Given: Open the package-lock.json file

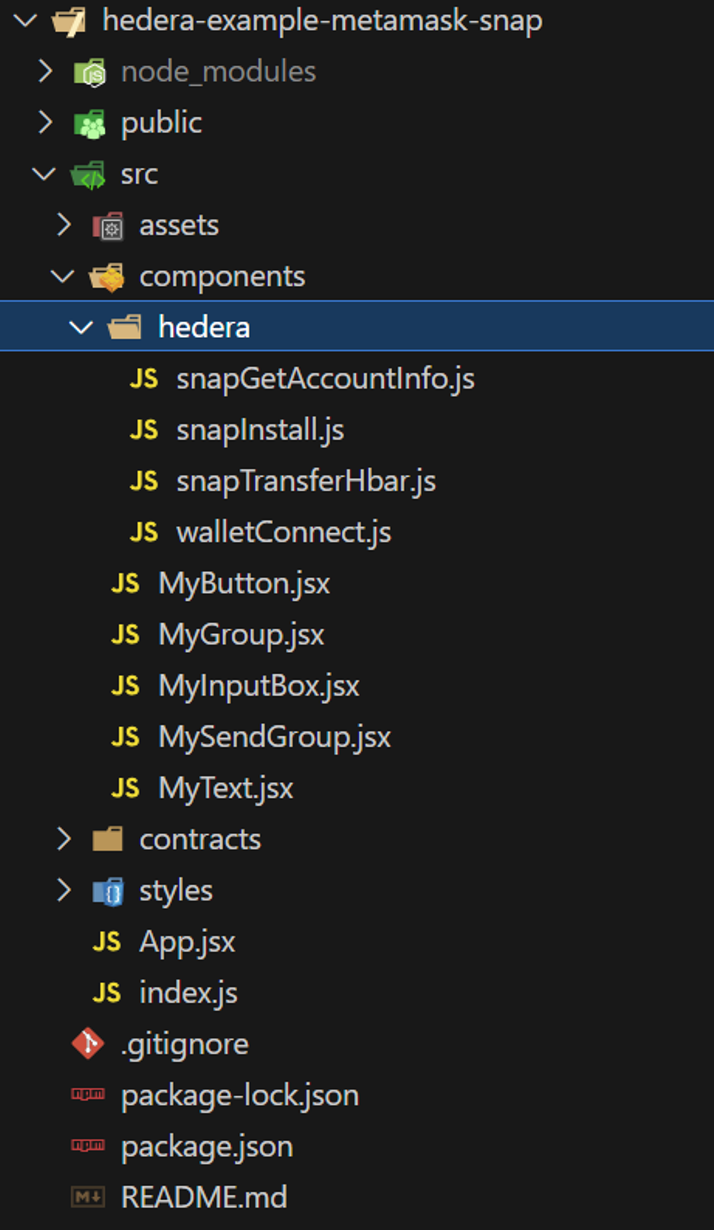Looking at the screenshot, I should [239, 1095].
